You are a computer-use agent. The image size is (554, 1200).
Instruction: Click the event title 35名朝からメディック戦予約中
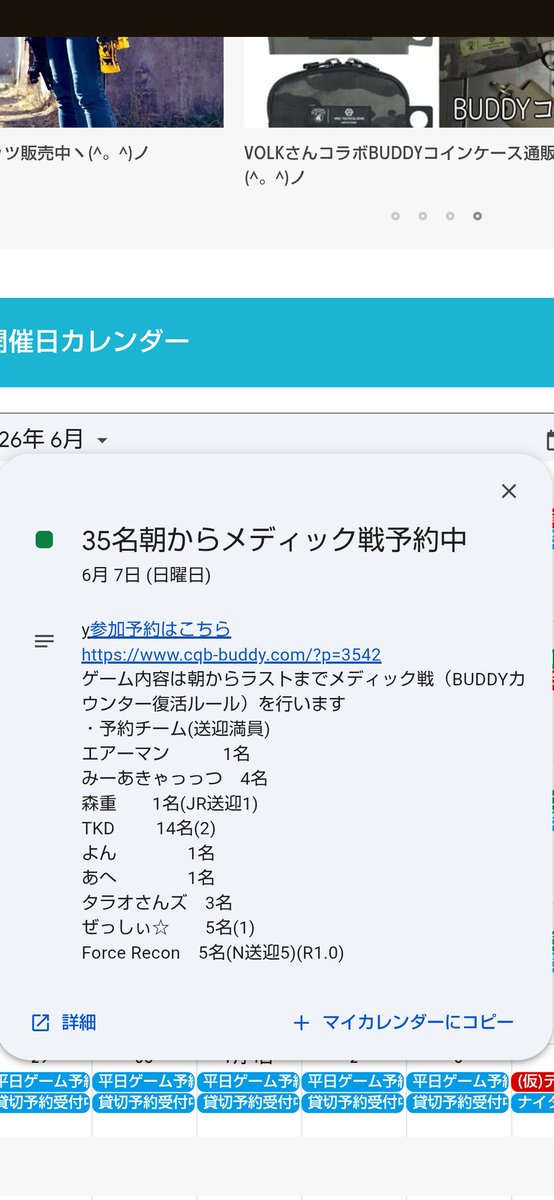pos(274,540)
